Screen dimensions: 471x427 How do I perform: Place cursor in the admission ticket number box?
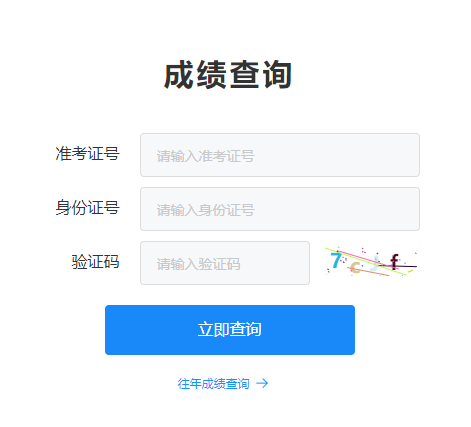pos(280,155)
